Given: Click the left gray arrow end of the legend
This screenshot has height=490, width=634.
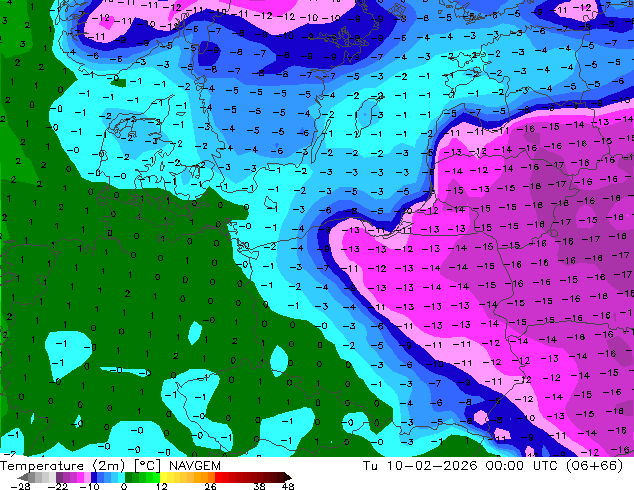Looking at the screenshot, I should pyautogui.click(x=23, y=477).
